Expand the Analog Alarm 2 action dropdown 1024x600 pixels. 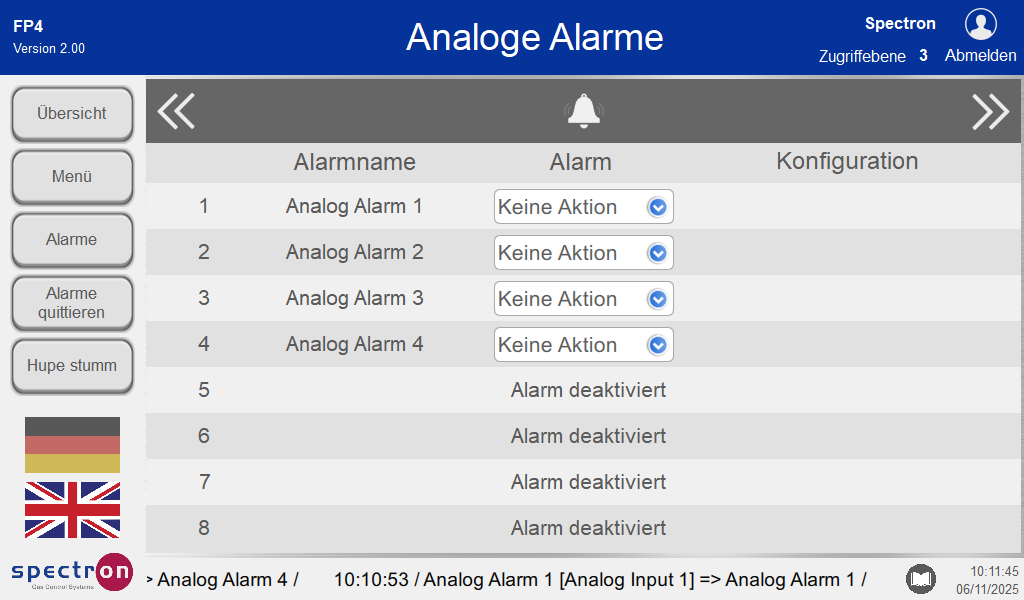[584, 253]
